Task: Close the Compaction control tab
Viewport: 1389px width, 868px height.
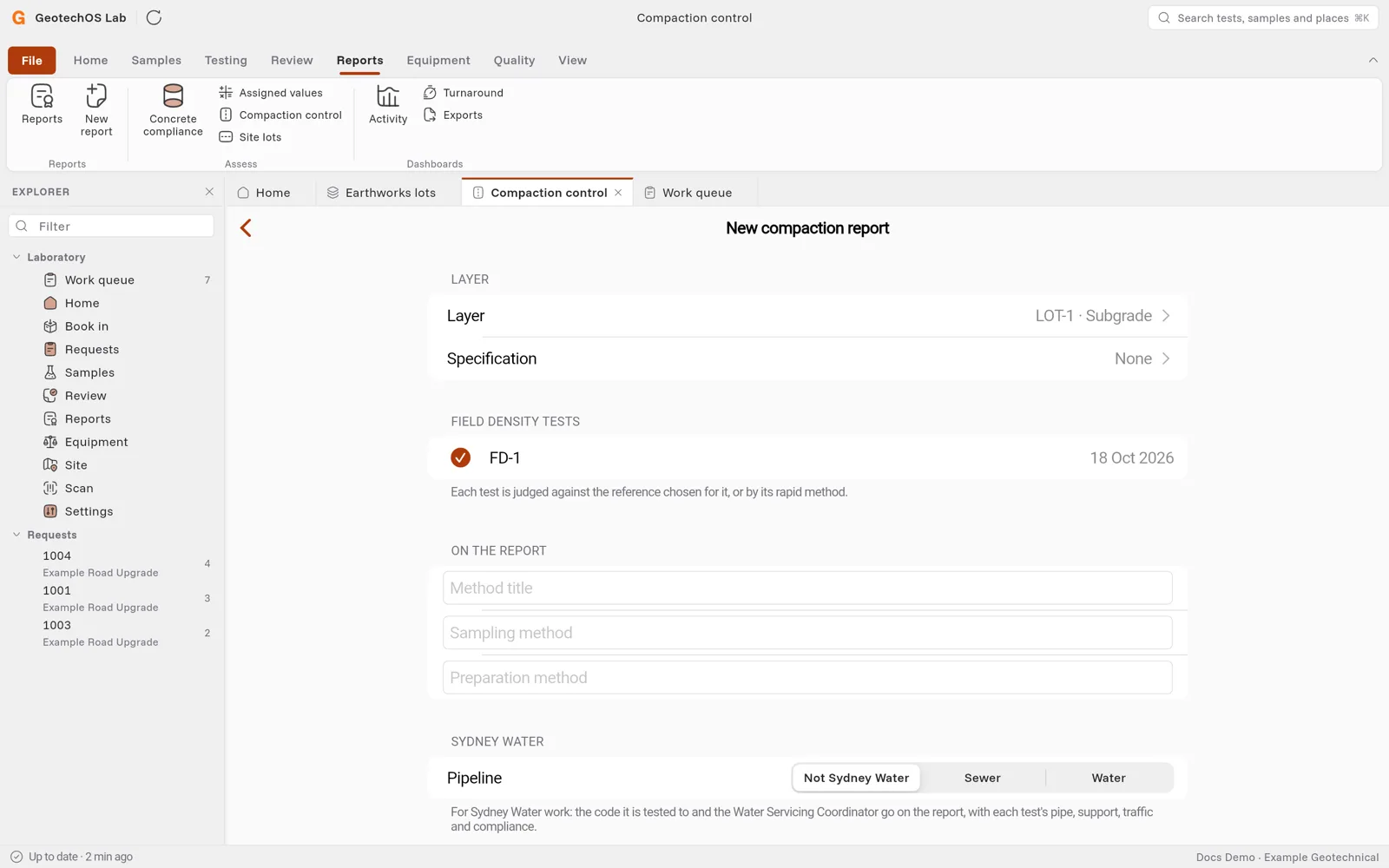Action: coord(618,193)
